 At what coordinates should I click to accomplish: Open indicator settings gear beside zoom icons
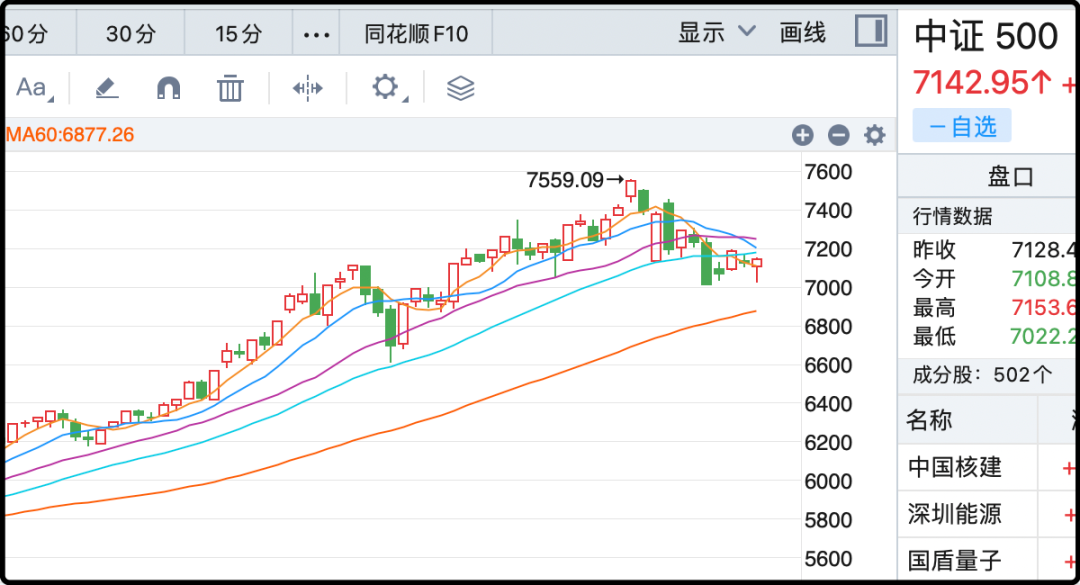point(875,135)
